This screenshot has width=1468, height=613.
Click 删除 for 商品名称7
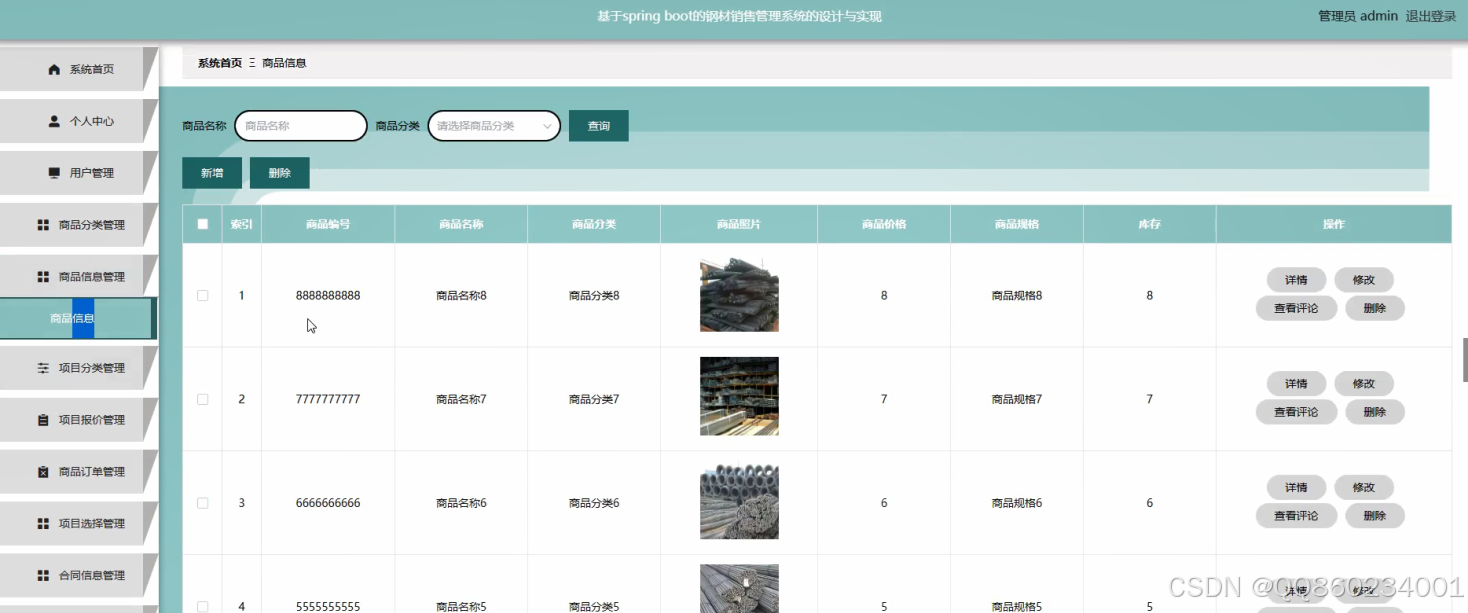click(1375, 412)
